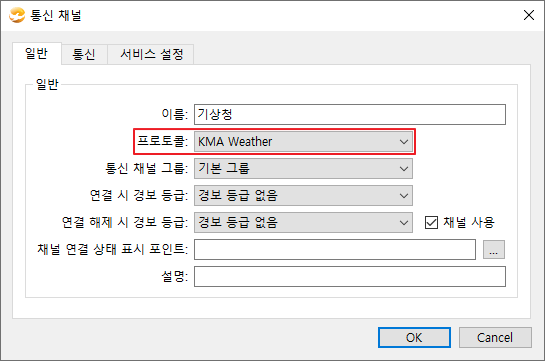The image size is (545, 361).
Task: Toggle the 채널 사용 checkbox
Action: click(431, 222)
